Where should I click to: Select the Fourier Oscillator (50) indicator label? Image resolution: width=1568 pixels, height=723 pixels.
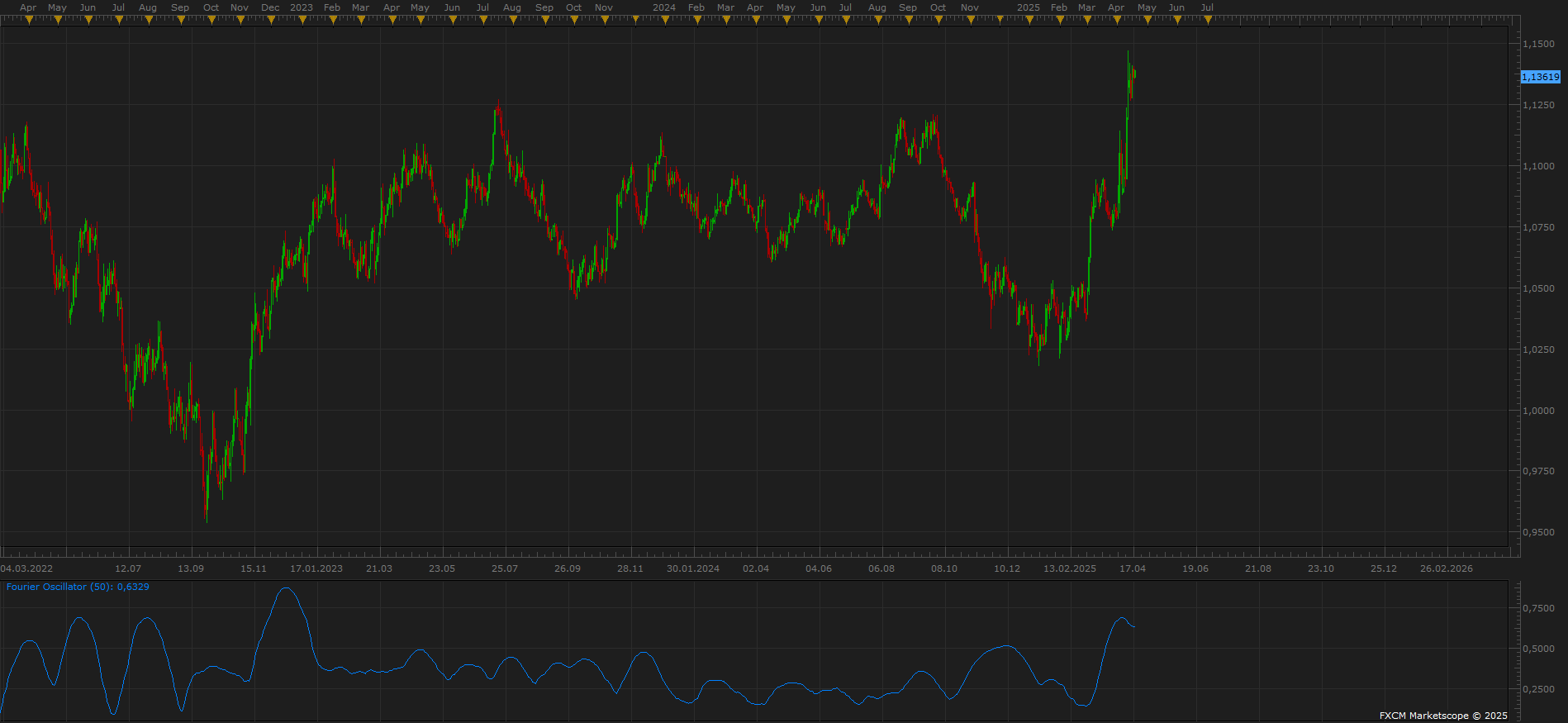(78, 587)
